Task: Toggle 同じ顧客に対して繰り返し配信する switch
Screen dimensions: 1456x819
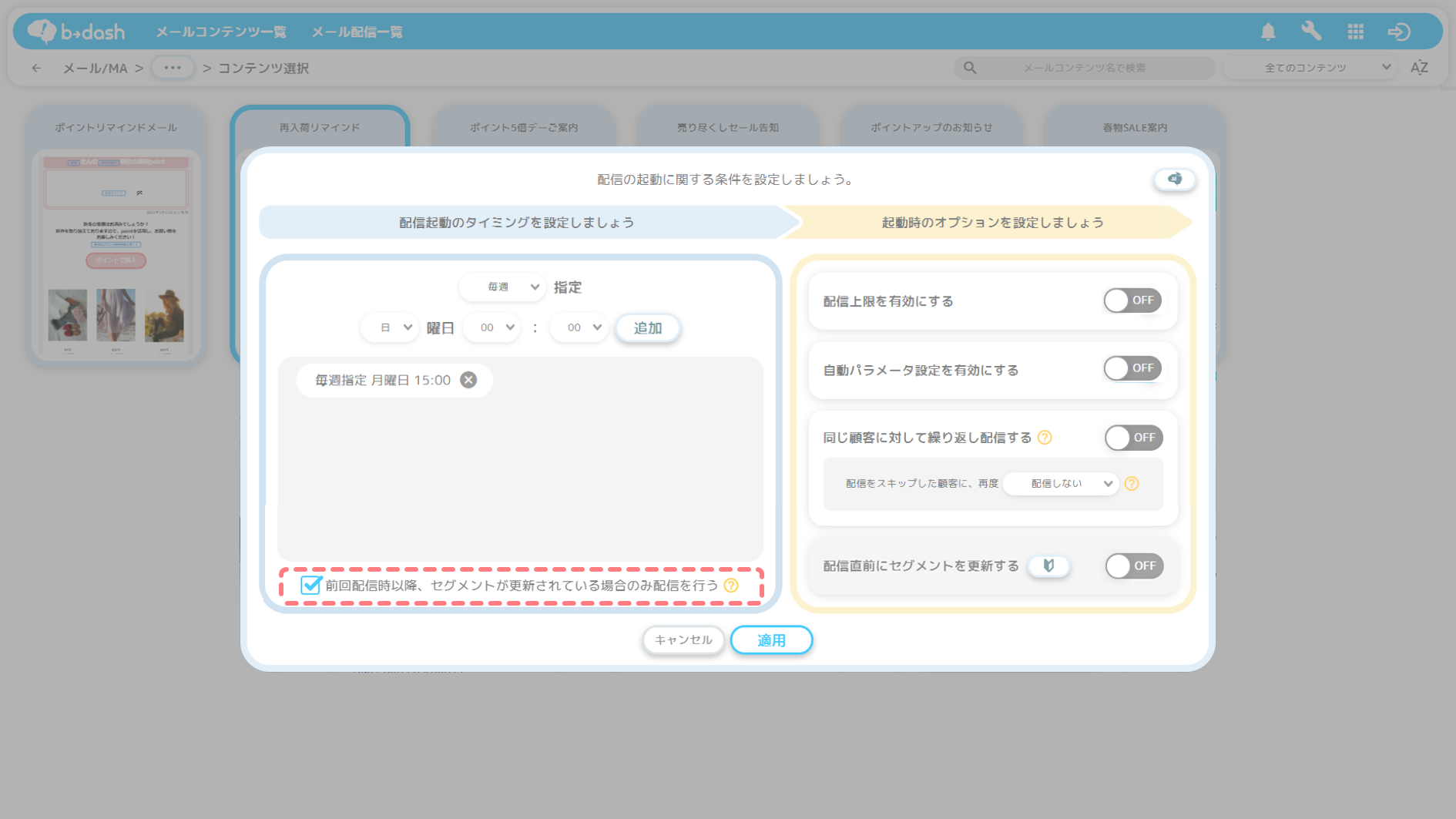Action: (x=1134, y=438)
